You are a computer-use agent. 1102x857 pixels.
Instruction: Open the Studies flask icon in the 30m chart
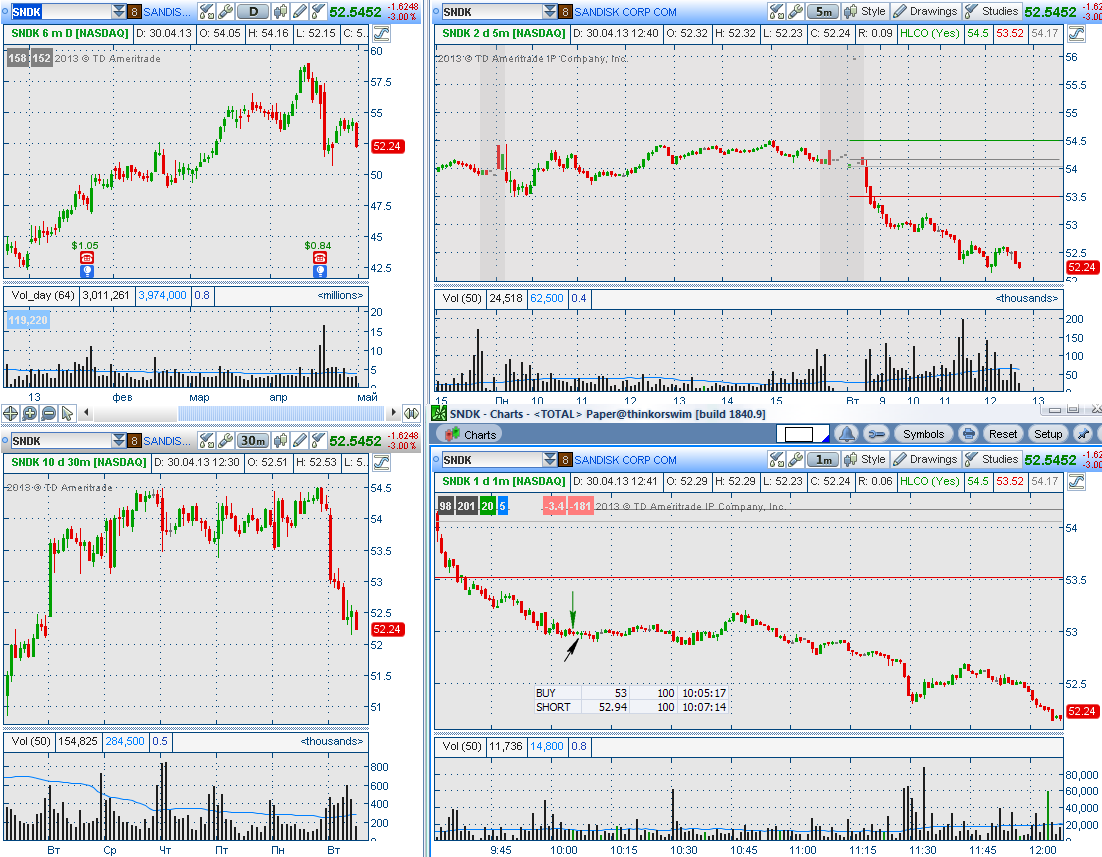(x=318, y=441)
